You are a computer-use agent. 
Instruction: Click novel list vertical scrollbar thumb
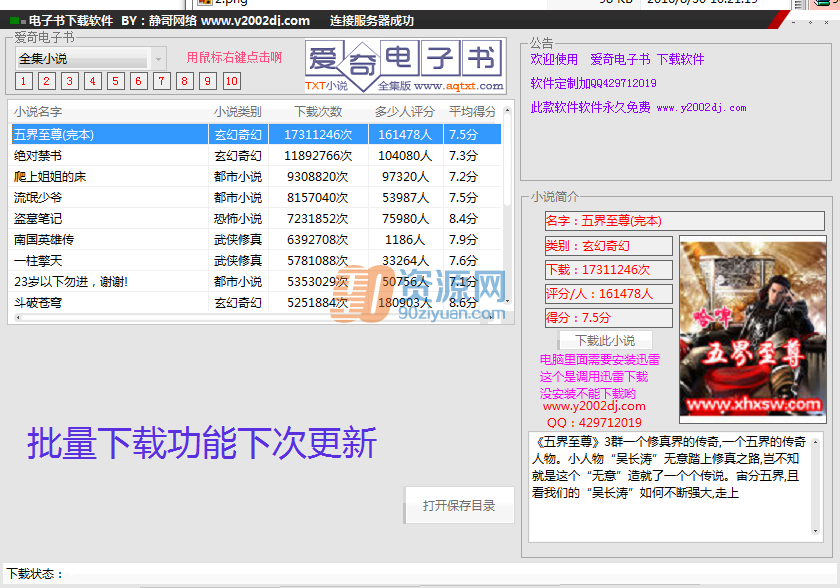click(x=507, y=161)
